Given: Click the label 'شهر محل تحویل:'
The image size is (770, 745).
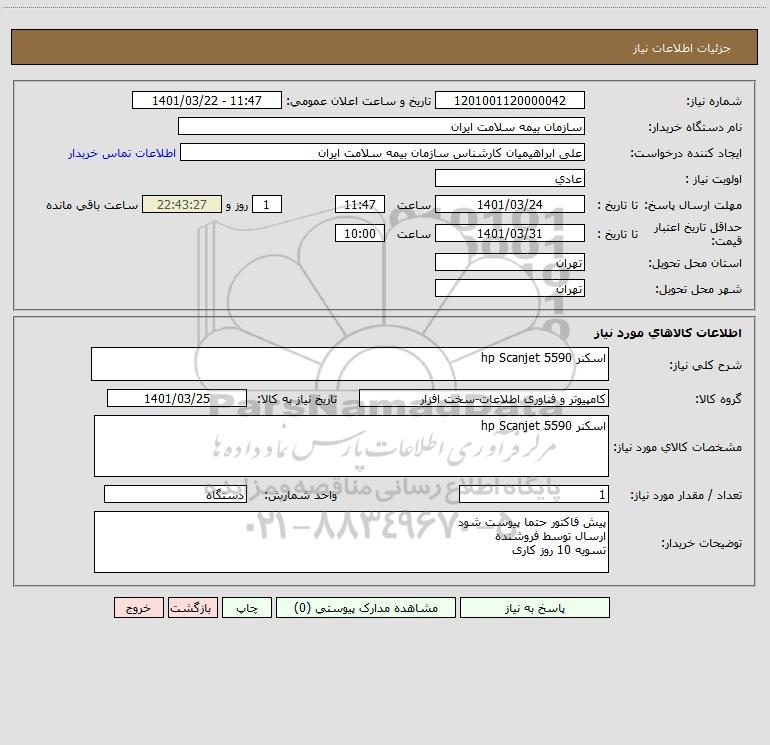Looking at the screenshot, I should pos(699,290).
